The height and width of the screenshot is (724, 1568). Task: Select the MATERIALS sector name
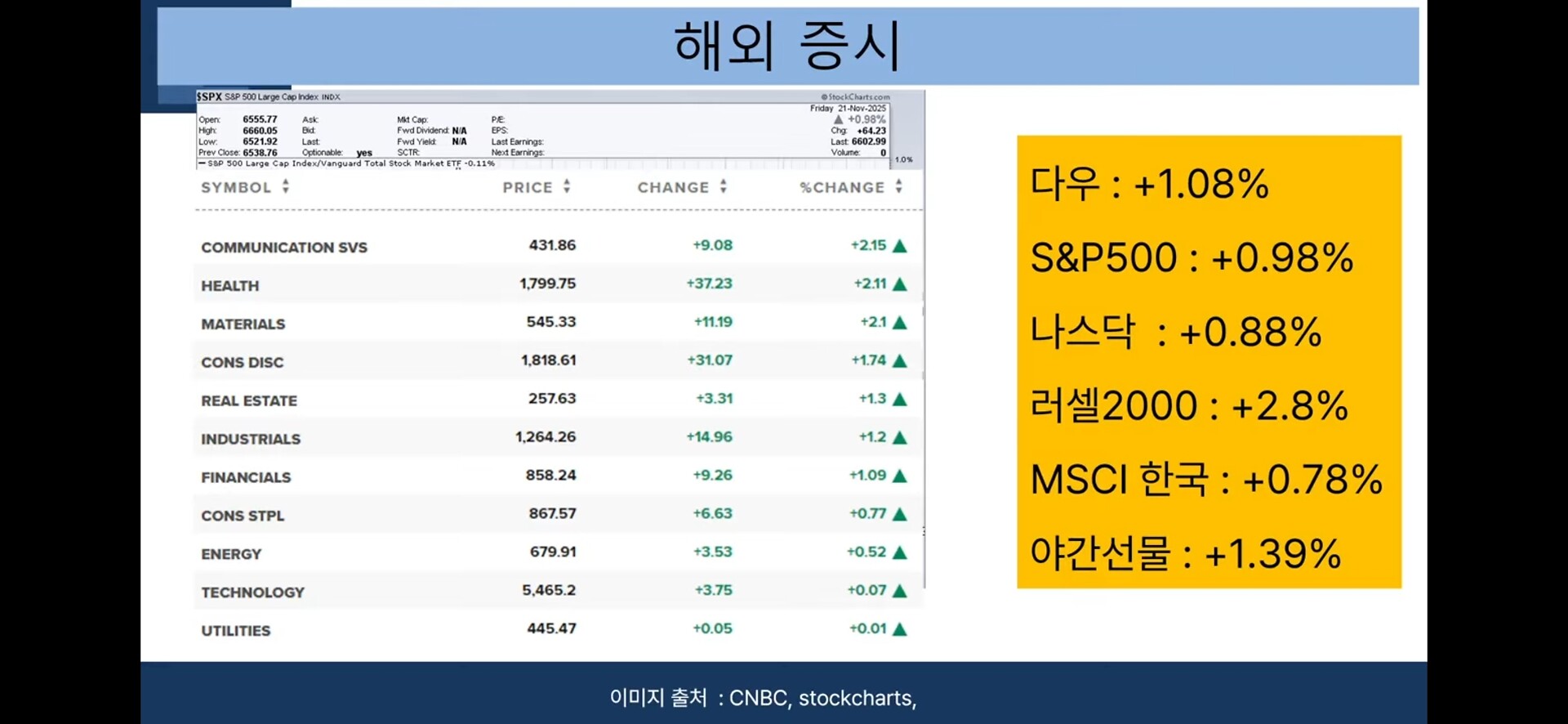[x=243, y=324]
